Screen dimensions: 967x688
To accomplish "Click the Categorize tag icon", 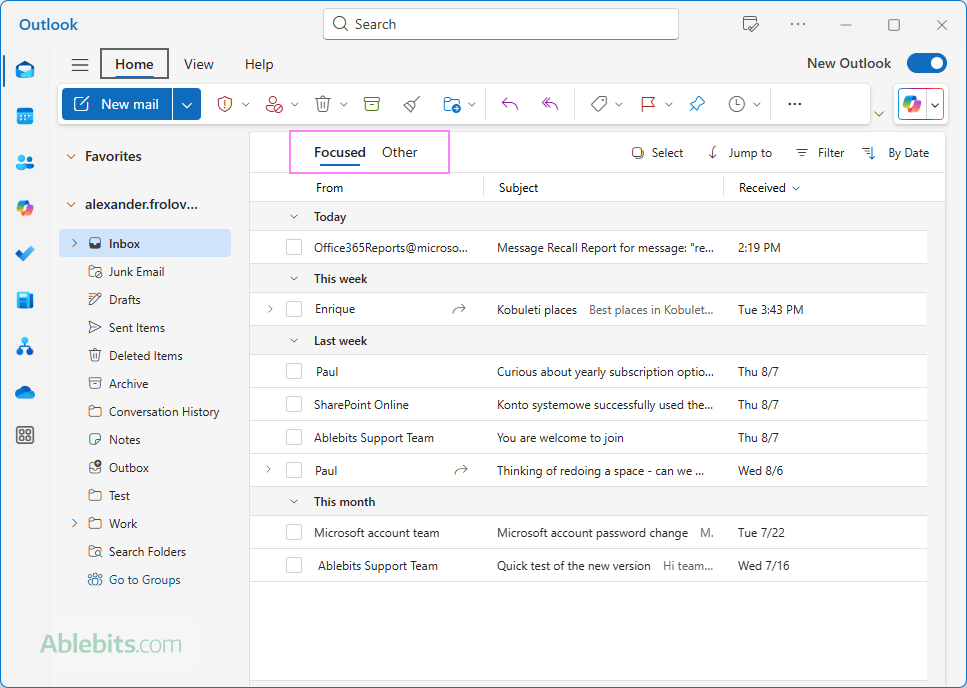I will 599,104.
